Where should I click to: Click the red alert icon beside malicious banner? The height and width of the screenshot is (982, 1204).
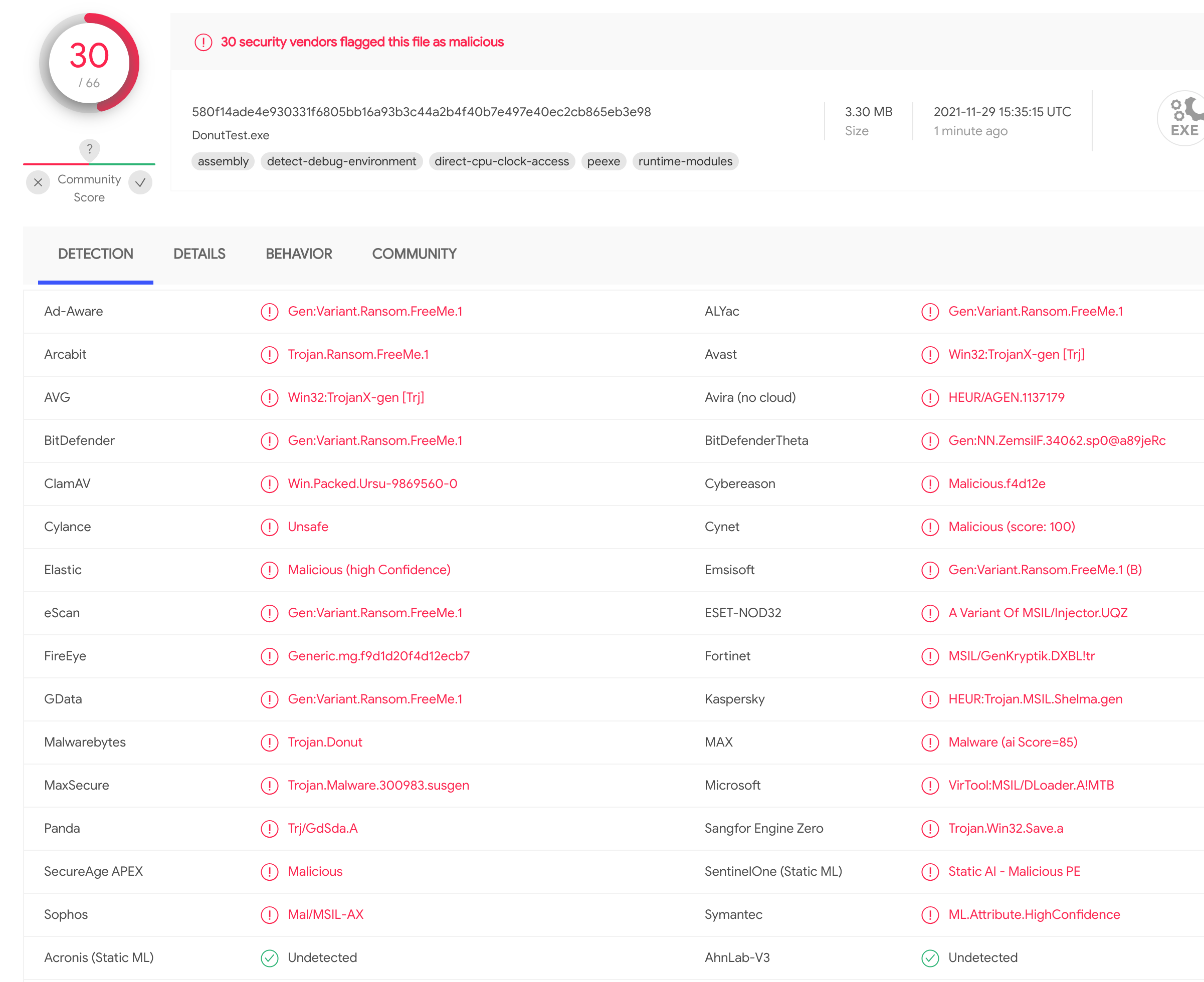(x=203, y=43)
